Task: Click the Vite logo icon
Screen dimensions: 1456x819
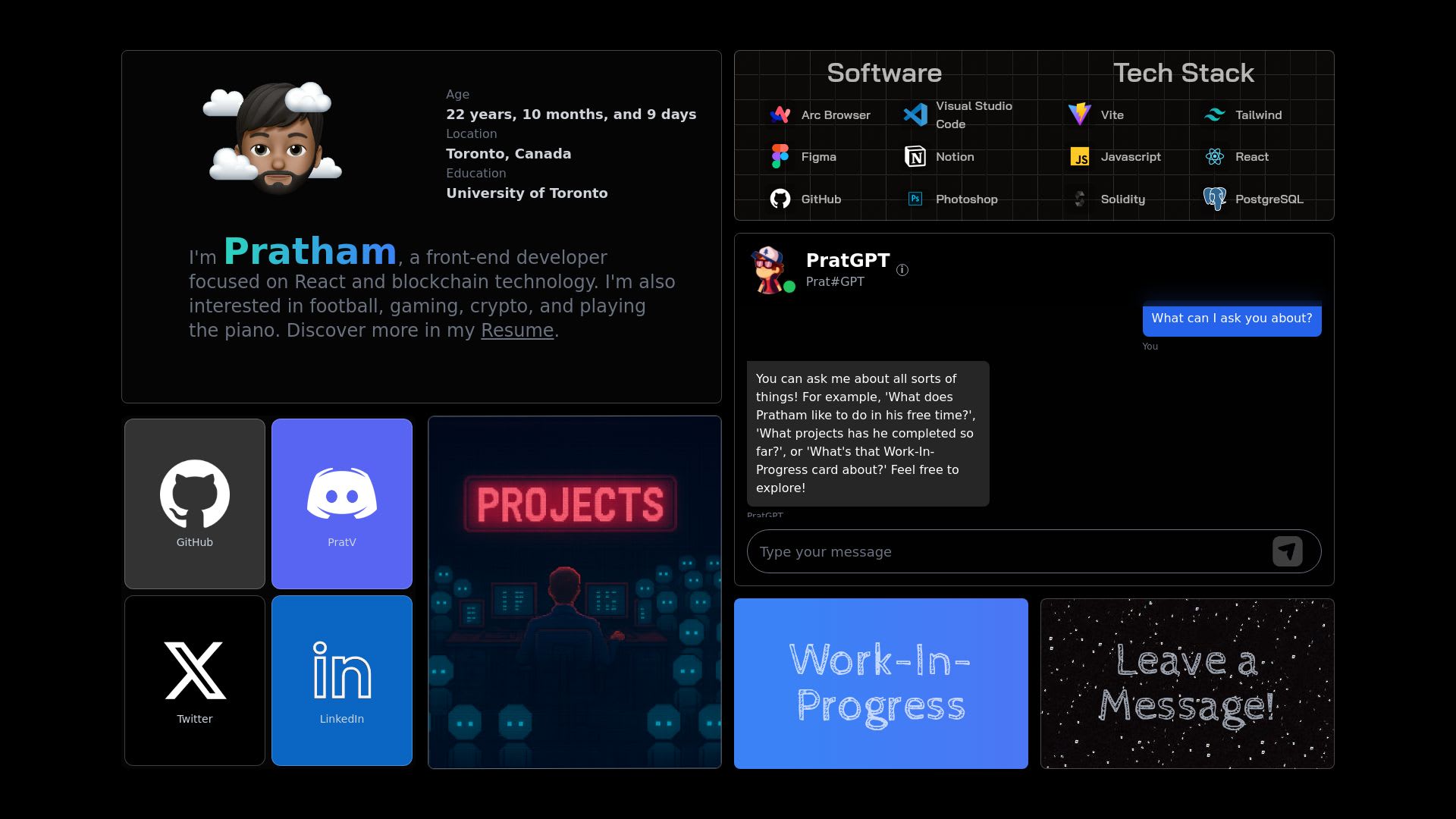Action: (1079, 115)
